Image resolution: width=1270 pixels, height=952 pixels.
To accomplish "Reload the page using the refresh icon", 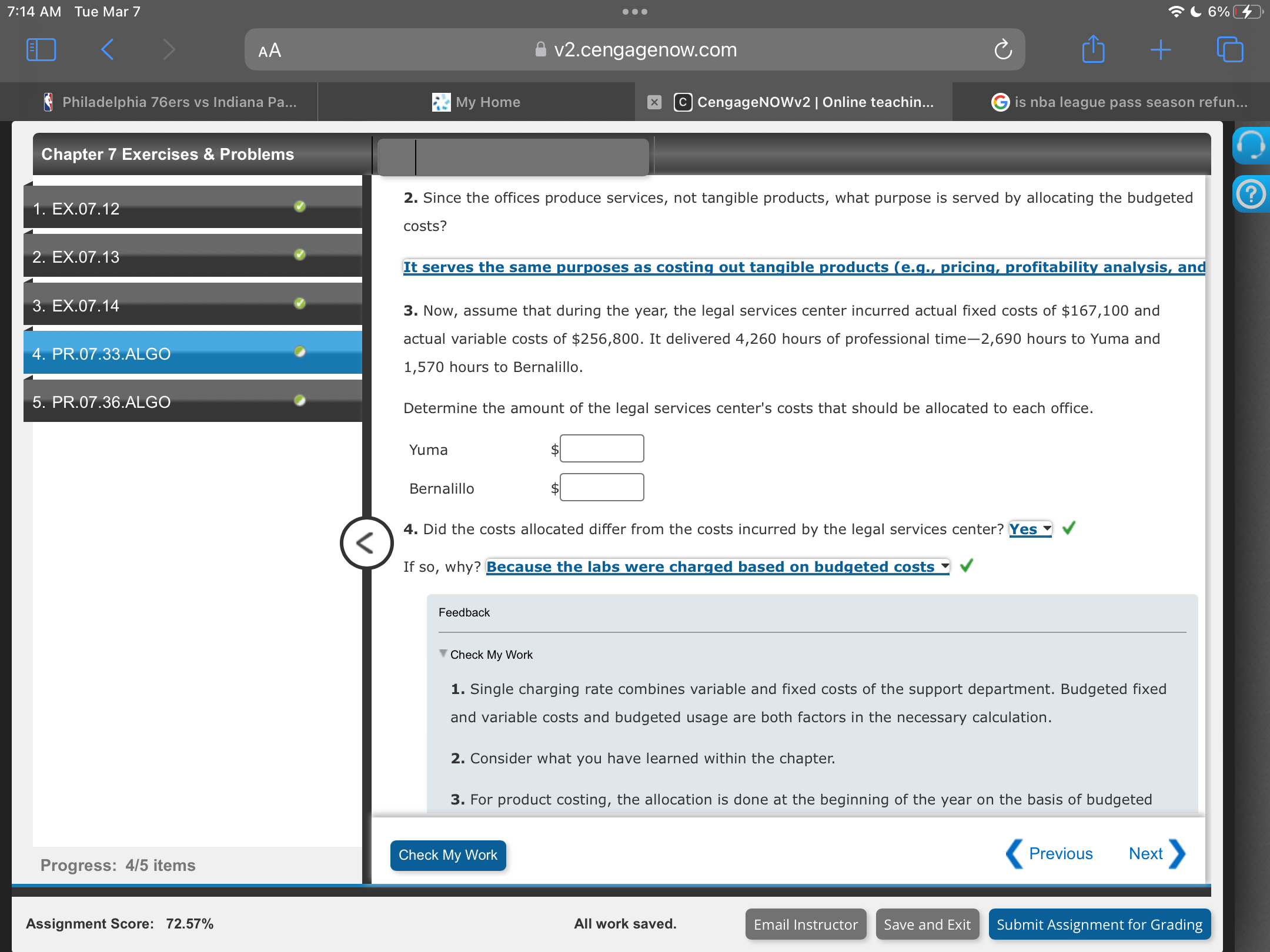I will coord(1003,50).
